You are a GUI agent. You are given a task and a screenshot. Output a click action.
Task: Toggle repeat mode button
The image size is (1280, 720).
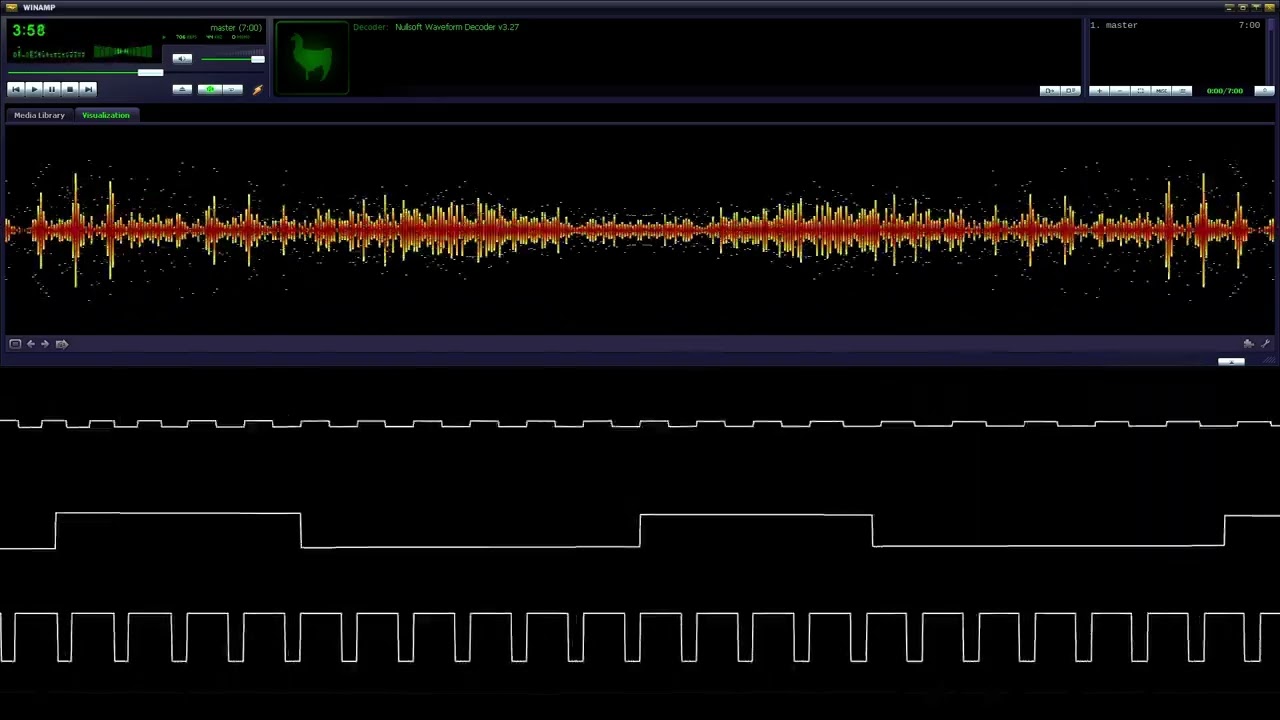pos(232,90)
